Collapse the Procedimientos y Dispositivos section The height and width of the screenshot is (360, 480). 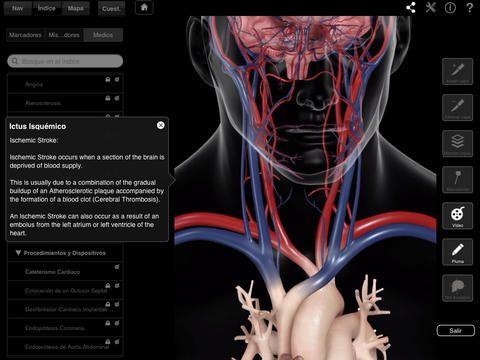18,253
